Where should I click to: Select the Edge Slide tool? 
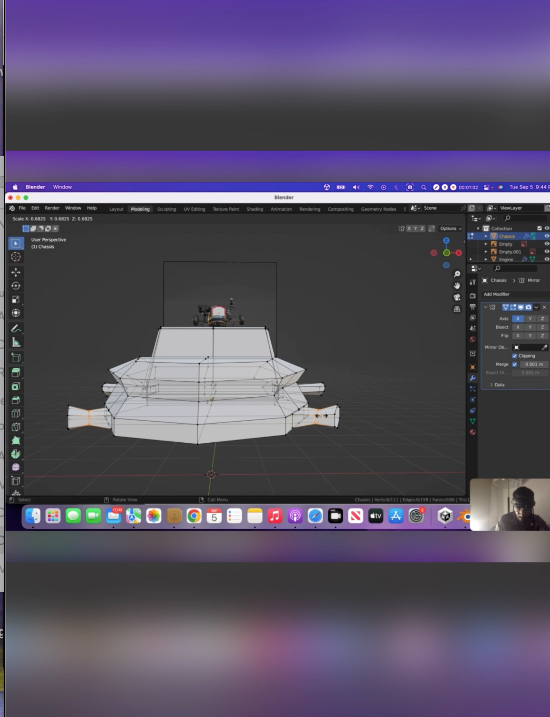(x=16, y=481)
